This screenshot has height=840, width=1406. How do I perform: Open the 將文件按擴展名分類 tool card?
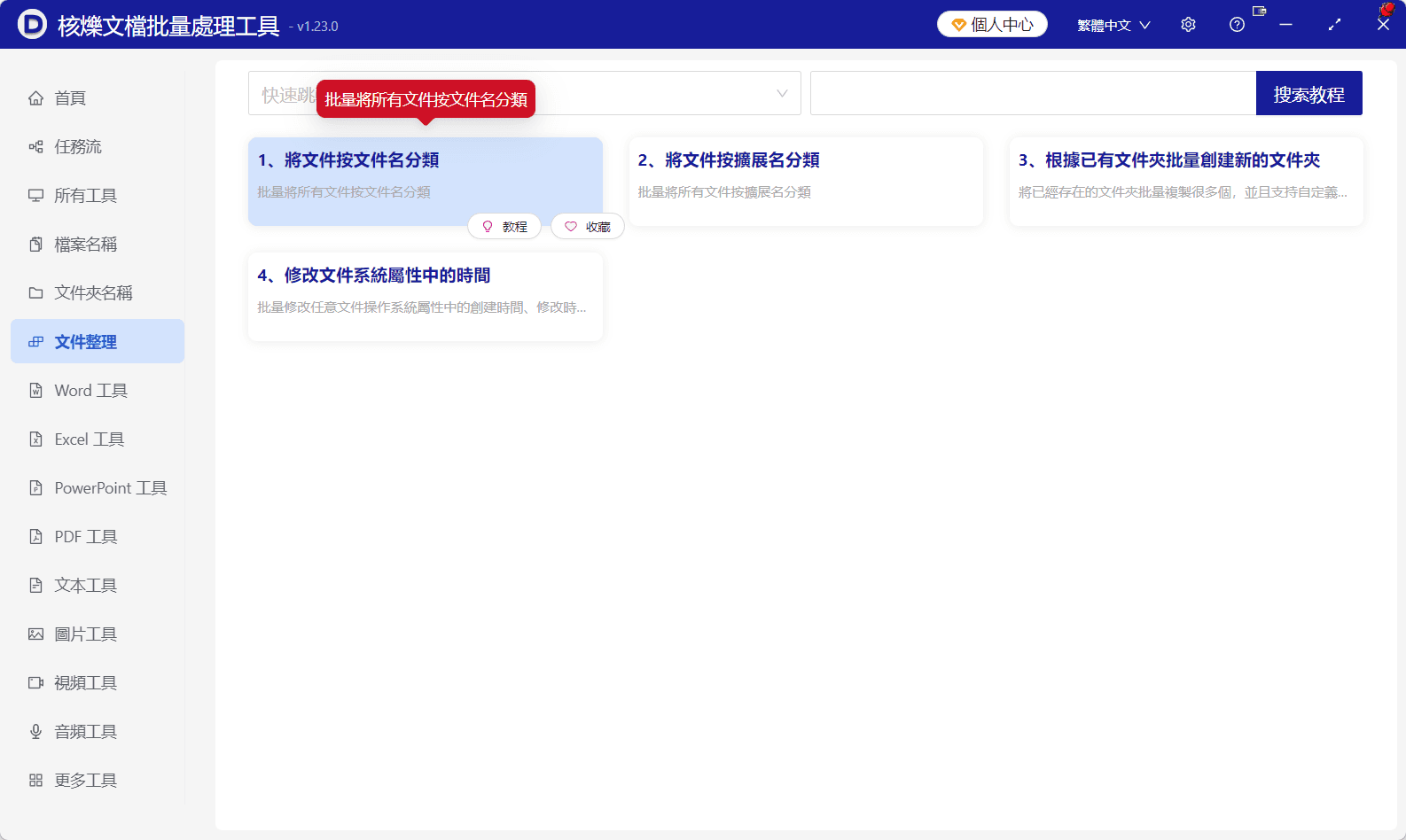[x=806, y=181]
